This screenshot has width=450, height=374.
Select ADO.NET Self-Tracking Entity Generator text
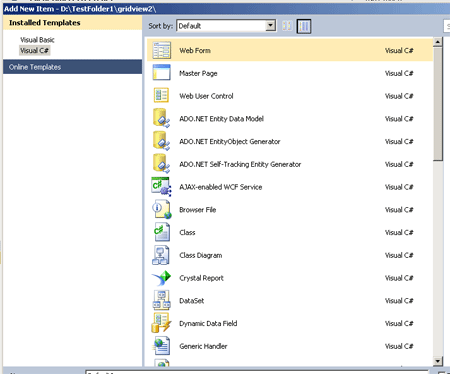240,164
